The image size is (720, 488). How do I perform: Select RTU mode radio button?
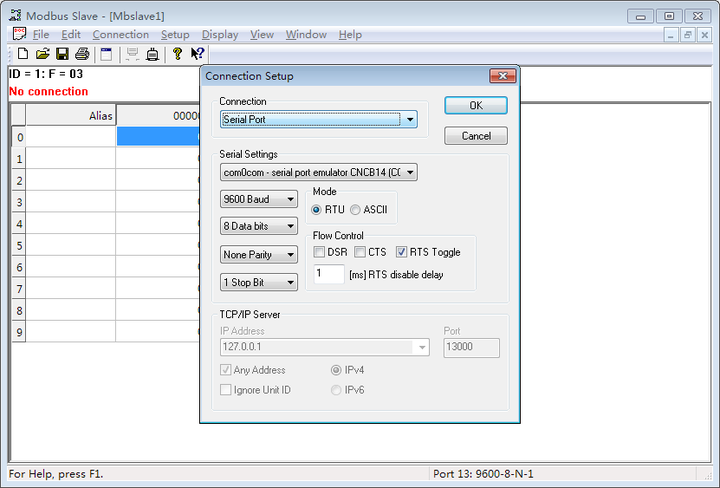(316, 210)
